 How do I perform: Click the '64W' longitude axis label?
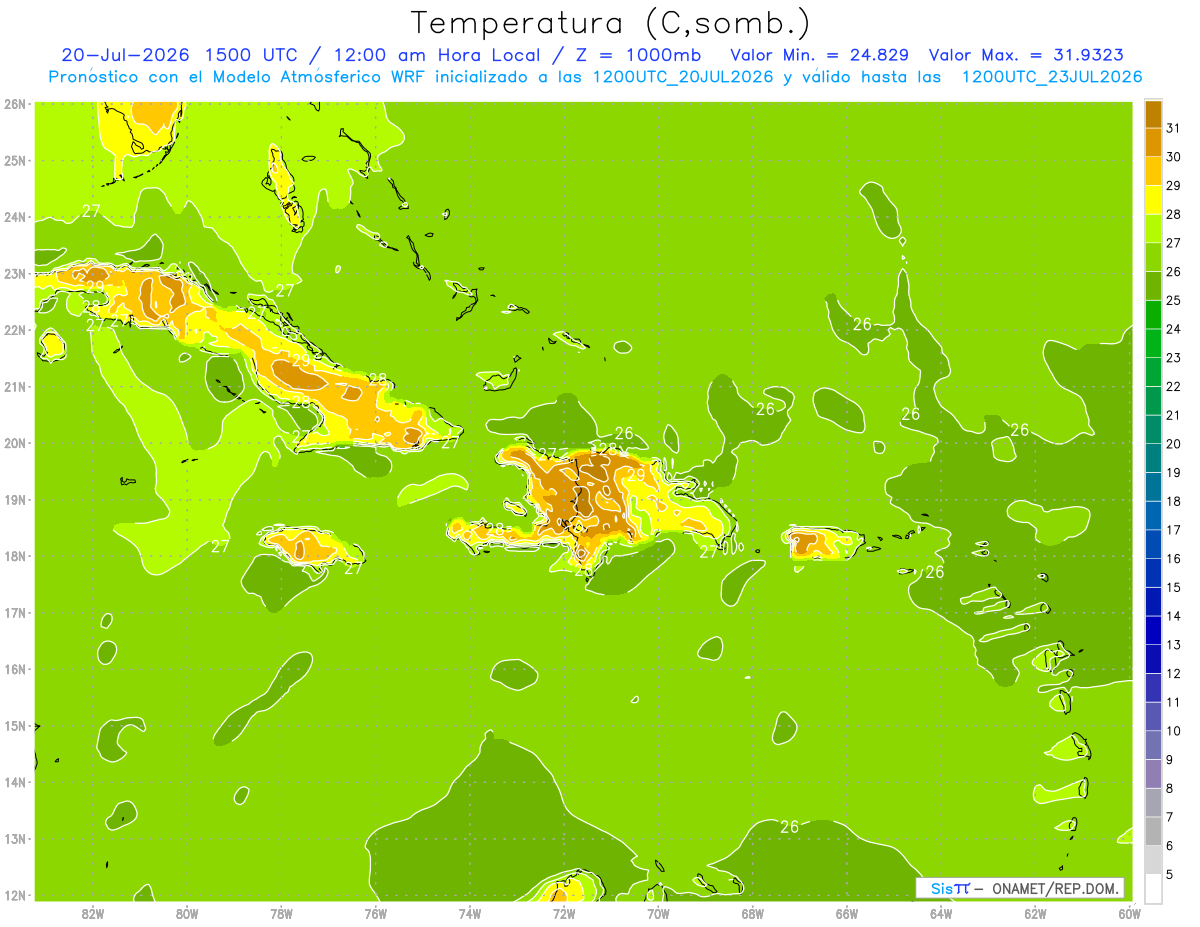[941, 913]
